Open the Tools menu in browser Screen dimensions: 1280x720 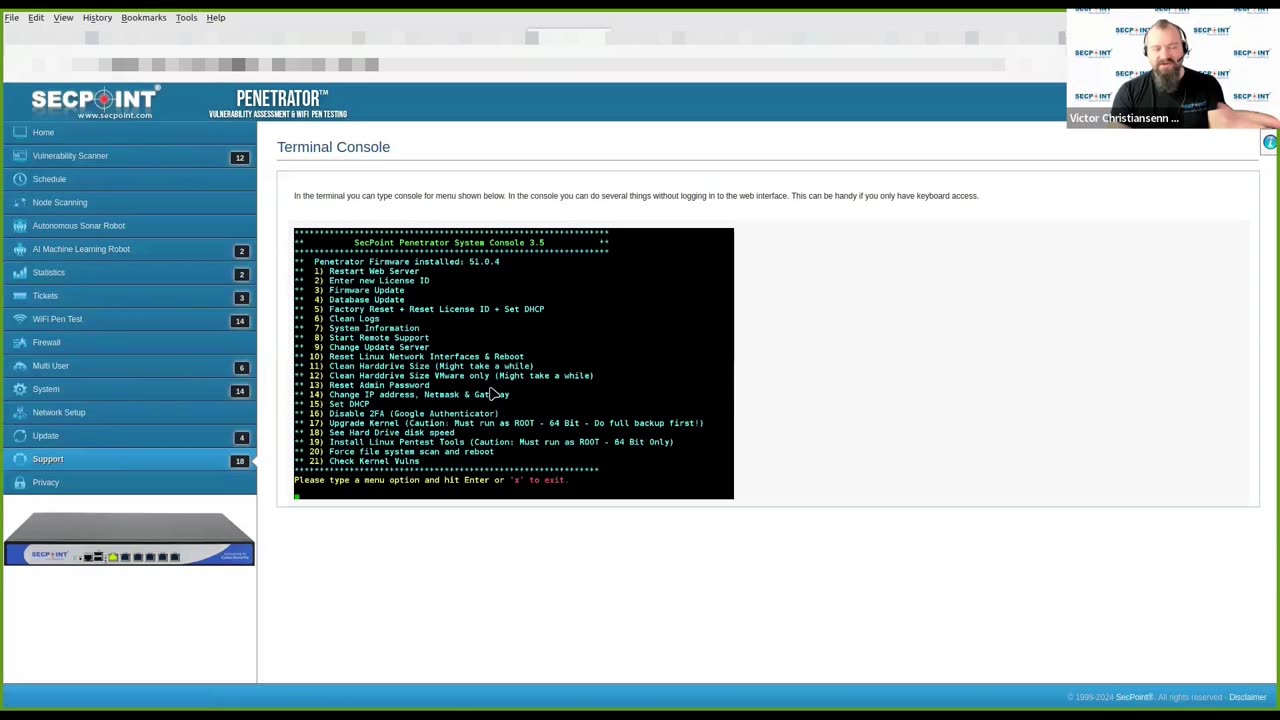click(186, 17)
